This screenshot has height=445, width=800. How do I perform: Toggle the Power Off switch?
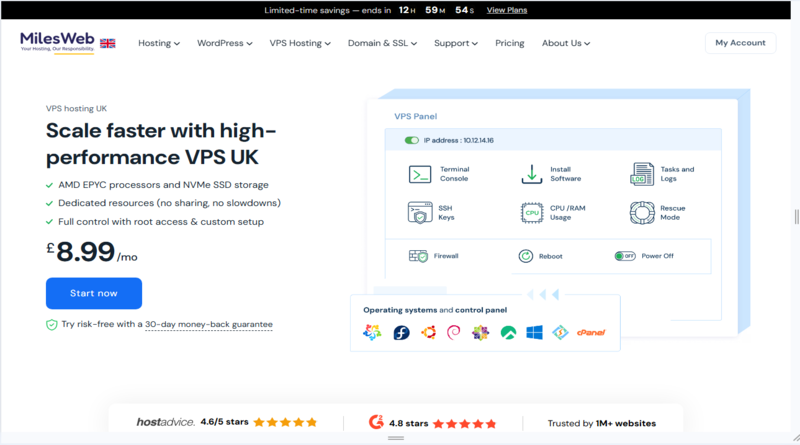tap(625, 256)
